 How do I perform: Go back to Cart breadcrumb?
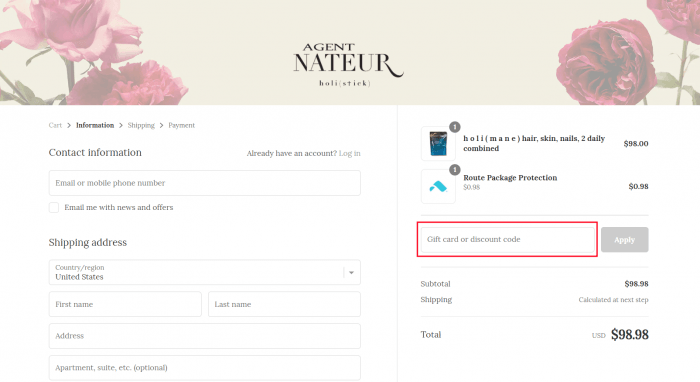[x=55, y=125]
